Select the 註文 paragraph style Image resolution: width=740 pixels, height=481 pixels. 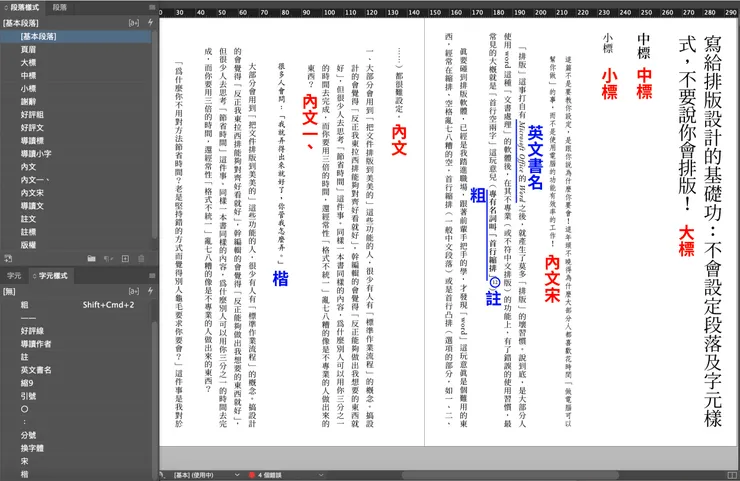[x=76, y=219]
